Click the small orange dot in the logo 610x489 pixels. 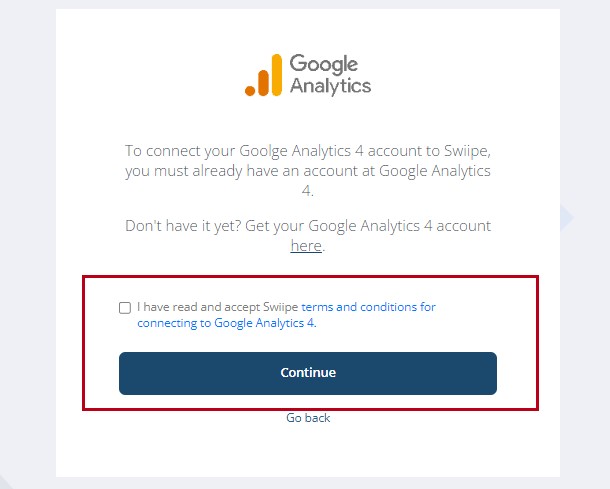coord(250,91)
